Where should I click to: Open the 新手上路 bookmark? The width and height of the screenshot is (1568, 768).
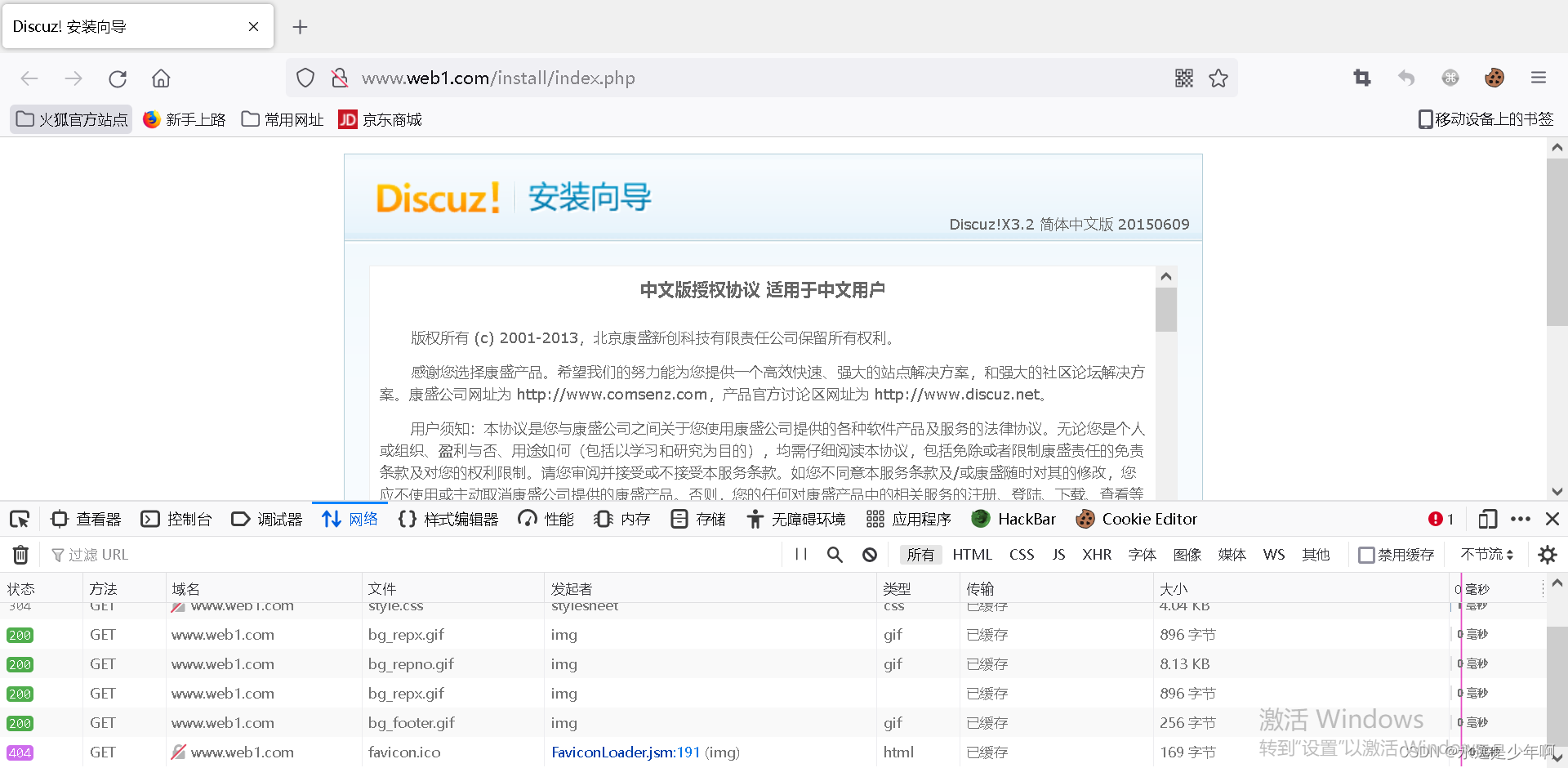point(185,119)
